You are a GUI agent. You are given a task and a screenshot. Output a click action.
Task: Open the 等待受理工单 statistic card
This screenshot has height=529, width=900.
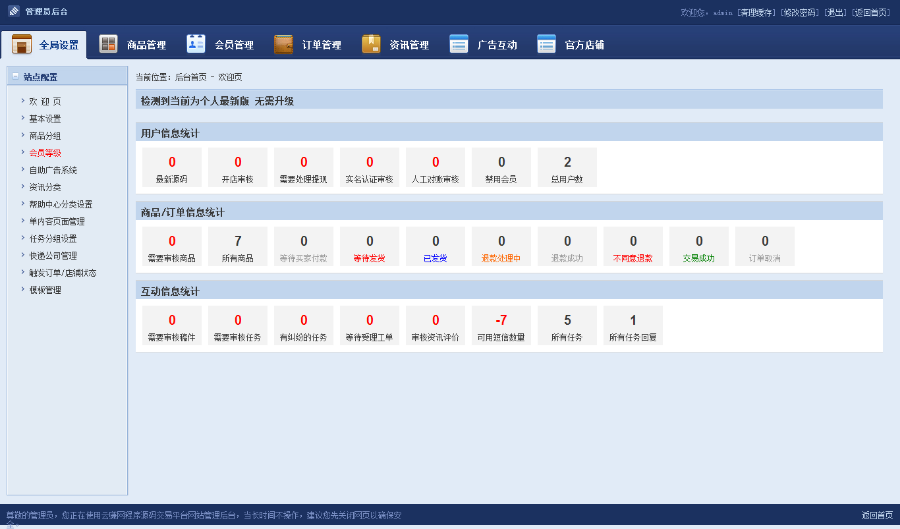tap(370, 325)
